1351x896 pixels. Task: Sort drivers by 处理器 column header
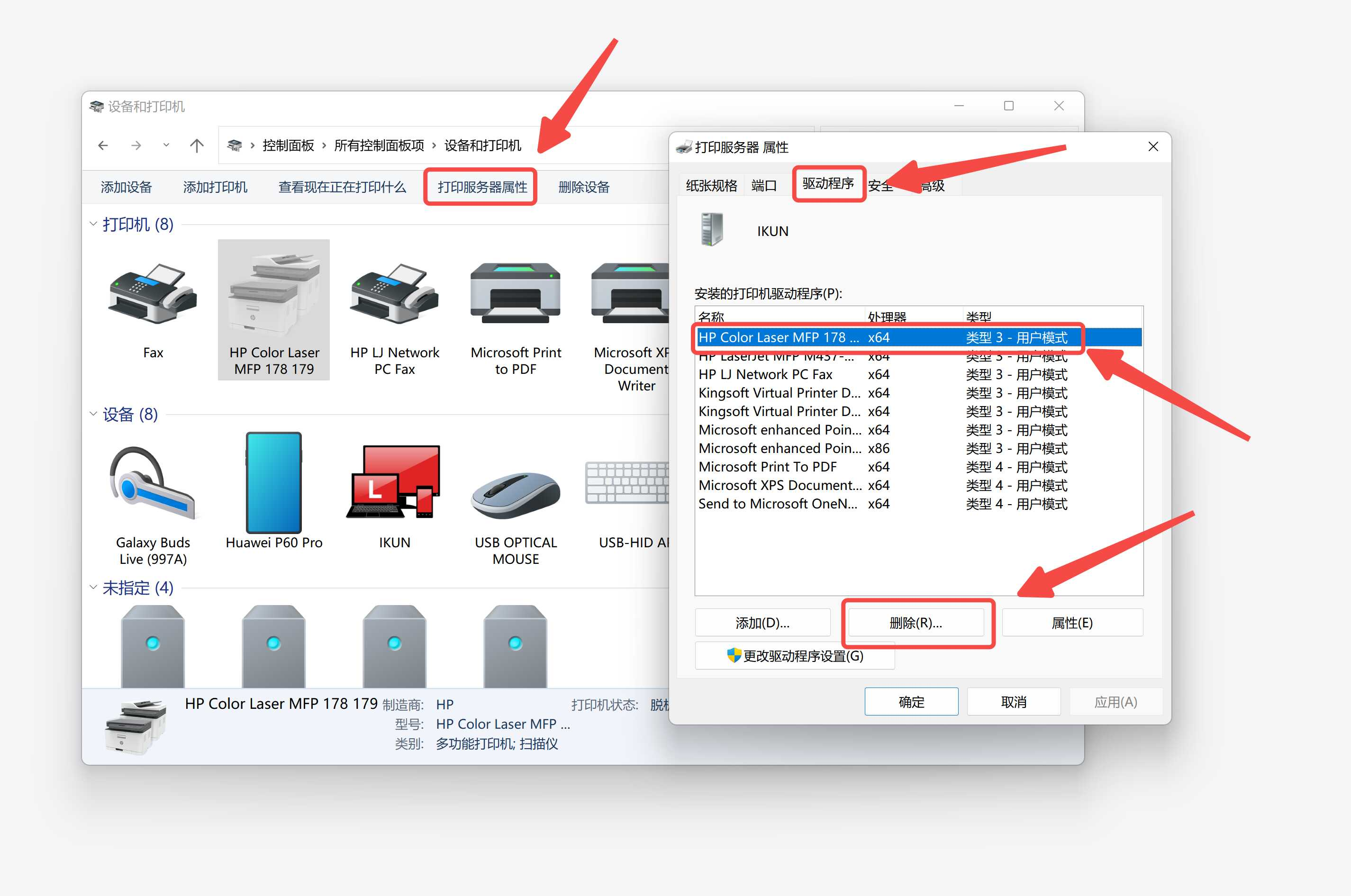tap(913, 317)
